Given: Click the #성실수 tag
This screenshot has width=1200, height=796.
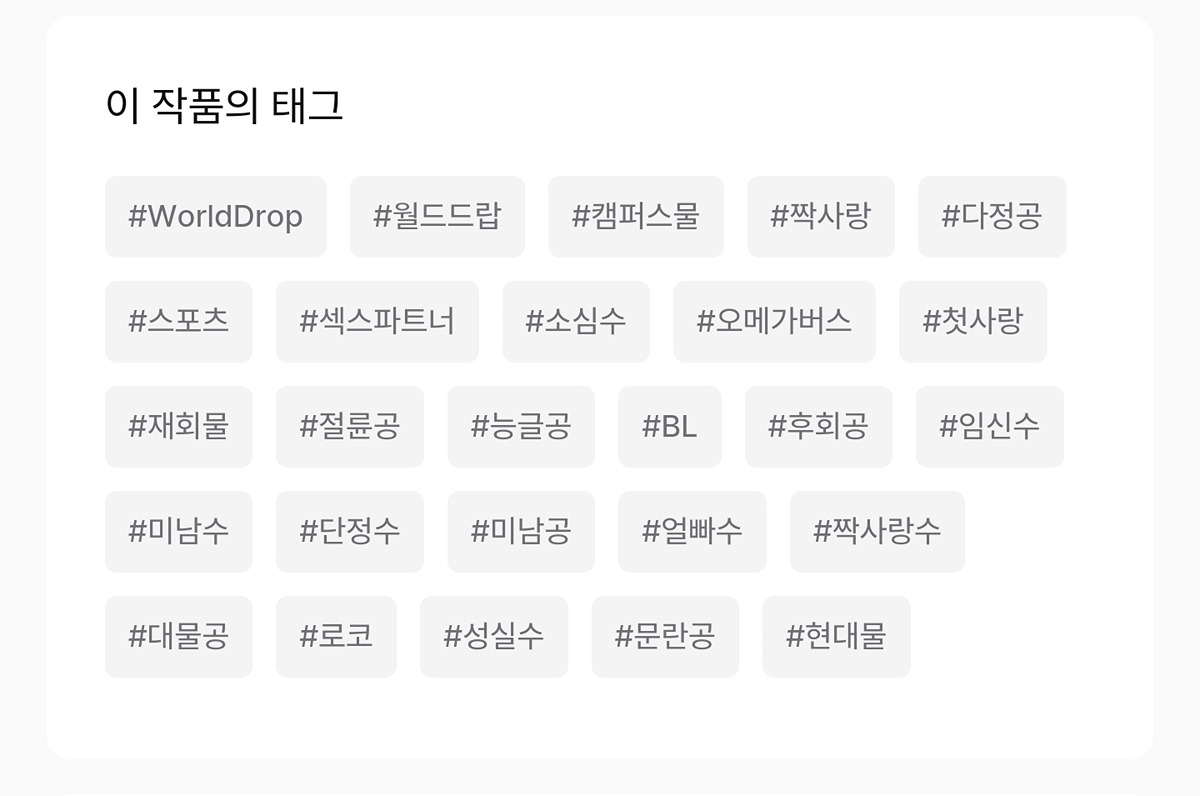Looking at the screenshot, I should (494, 636).
